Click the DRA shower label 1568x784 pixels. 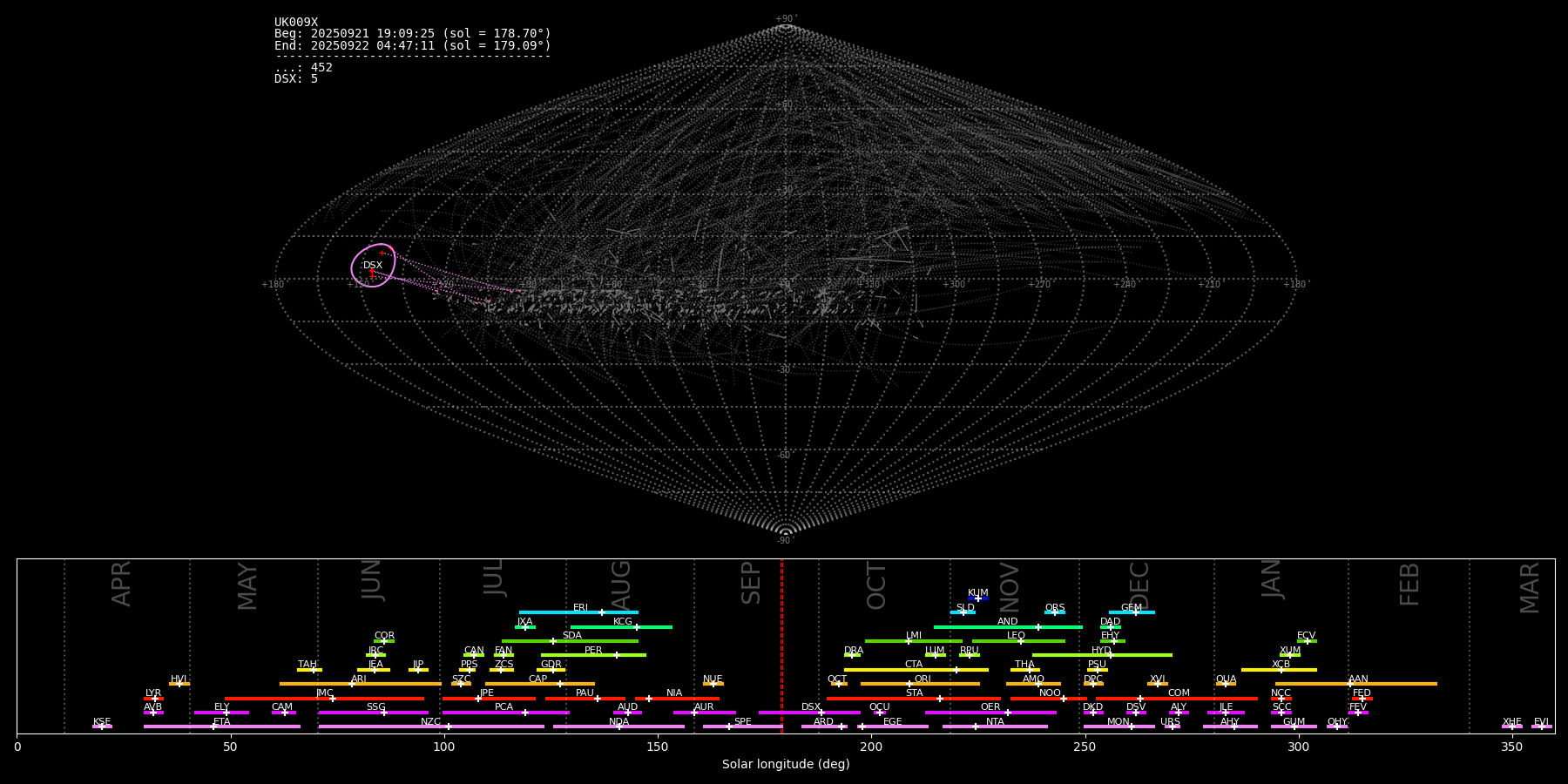pyautogui.click(x=854, y=651)
